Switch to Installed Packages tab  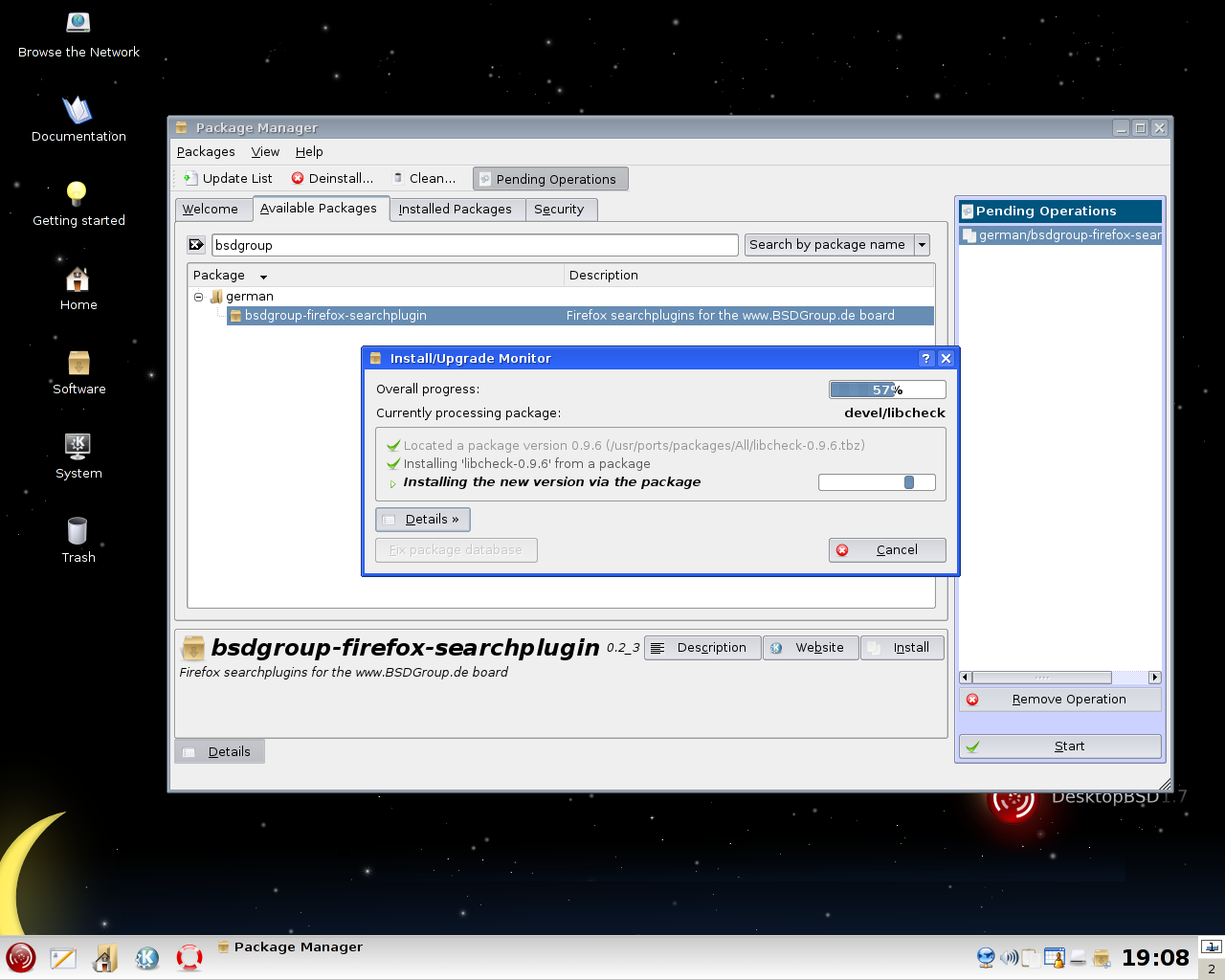[456, 210]
